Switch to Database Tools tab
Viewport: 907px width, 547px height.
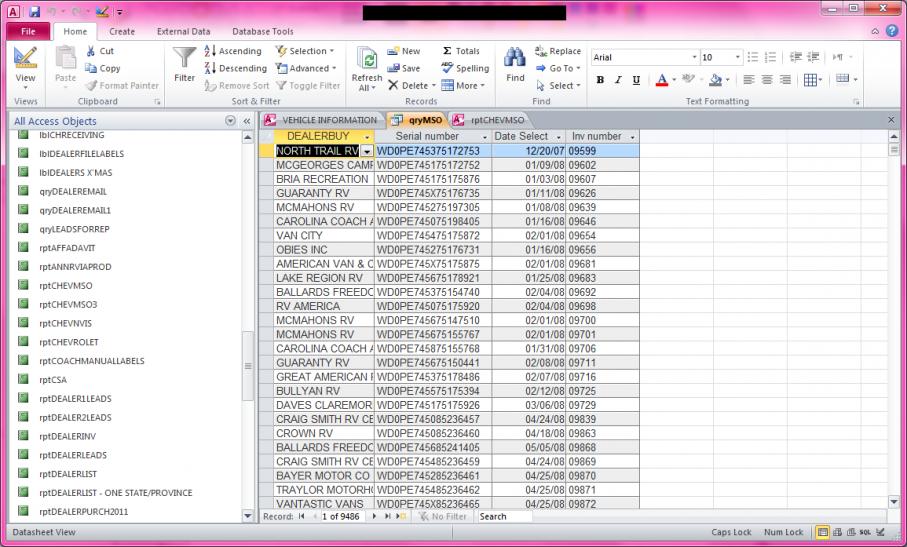click(263, 31)
